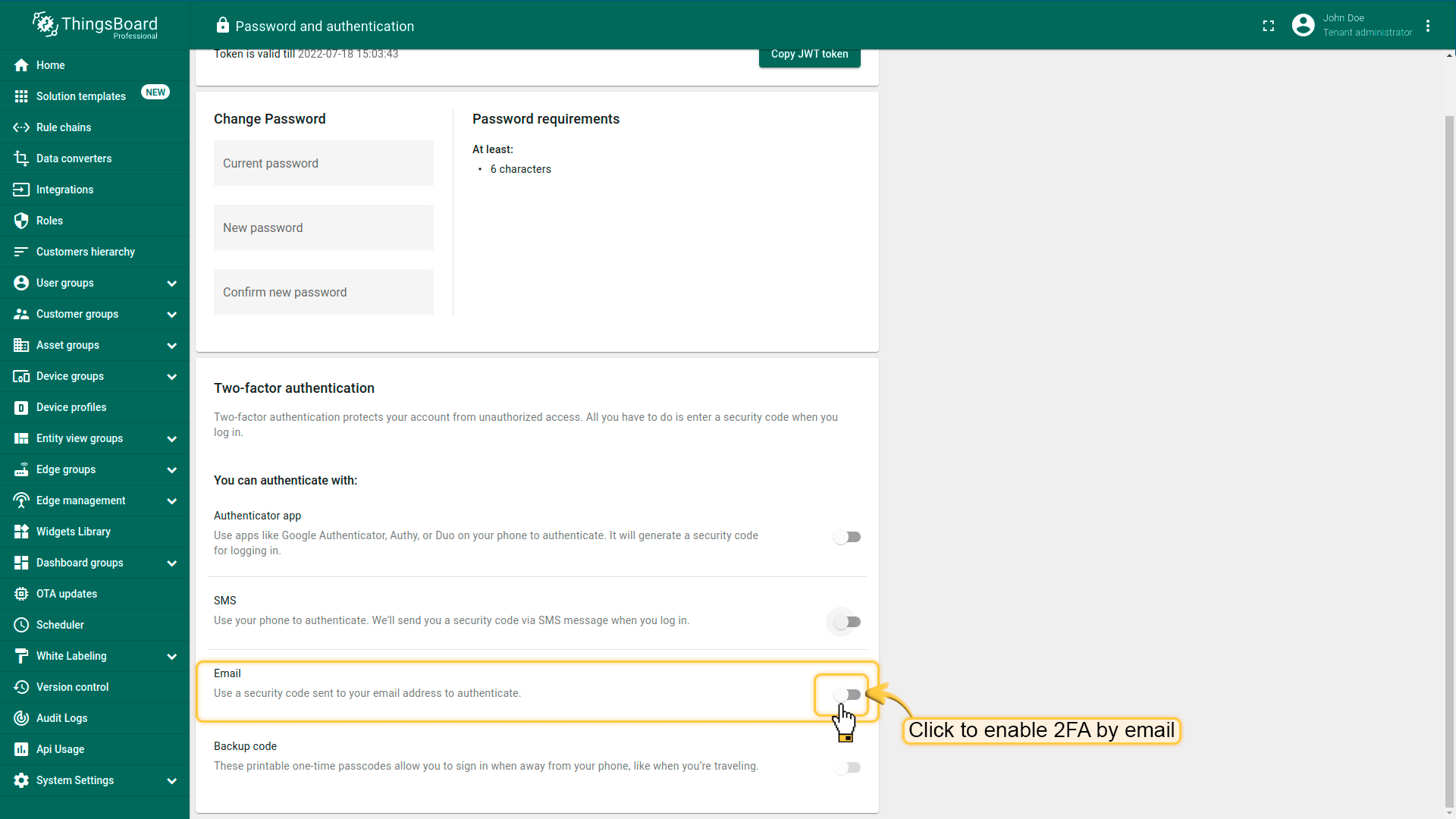Click the Password and authentication title
1456x819 pixels.
pyautogui.click(x=325, y=27)
